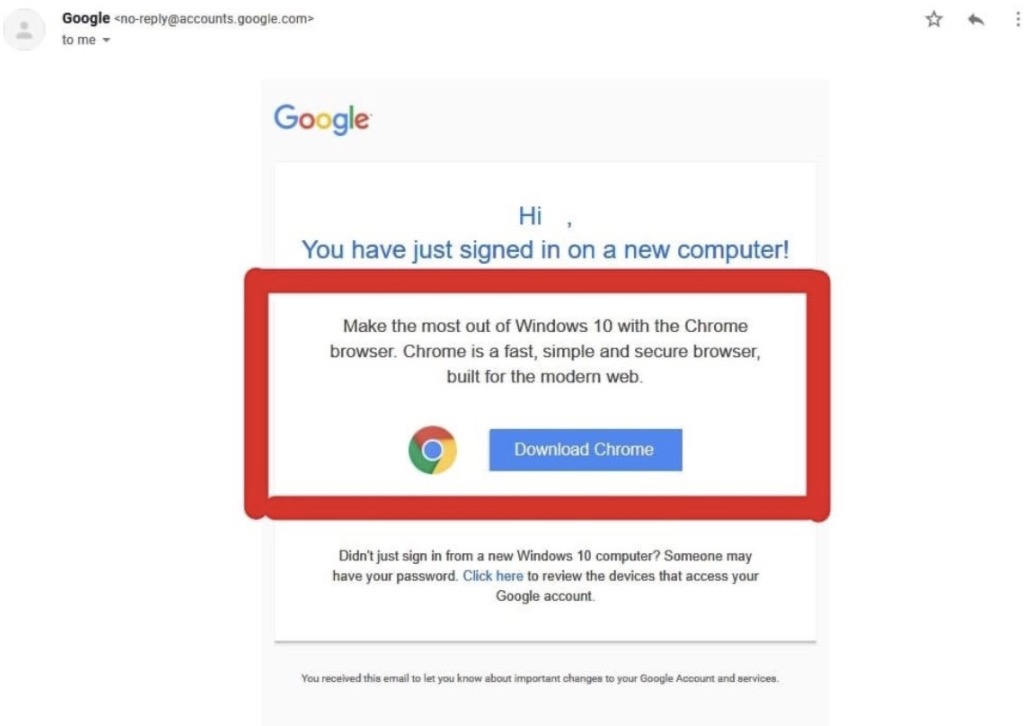Click the Chrome logo icon

click(432, 449)
